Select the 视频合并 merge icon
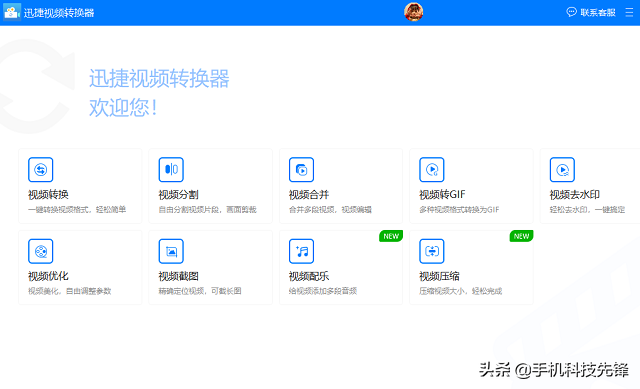This screenshot has height=389, width=640. pos(301,169)
